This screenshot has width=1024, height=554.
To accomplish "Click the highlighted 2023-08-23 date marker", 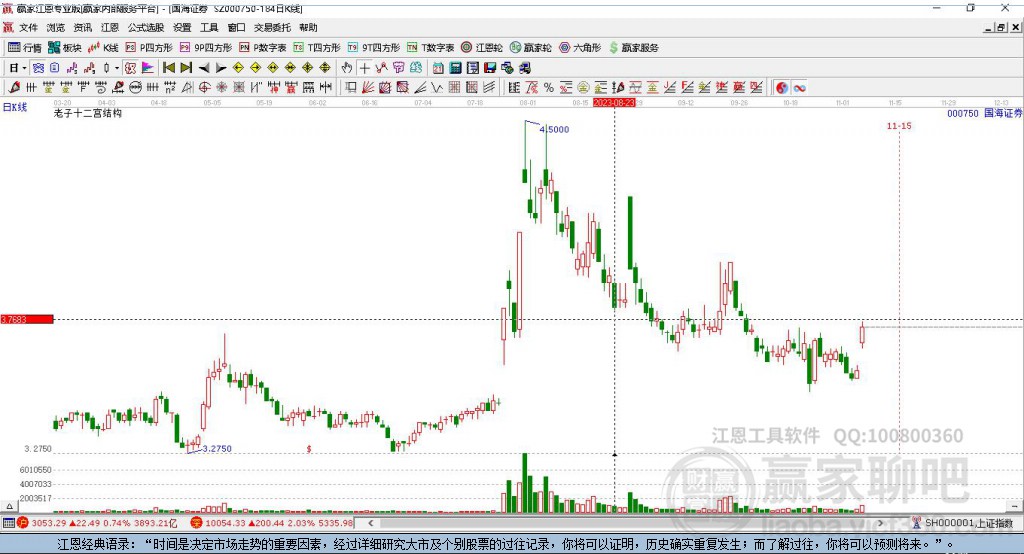I will click(x=614, y=103).
